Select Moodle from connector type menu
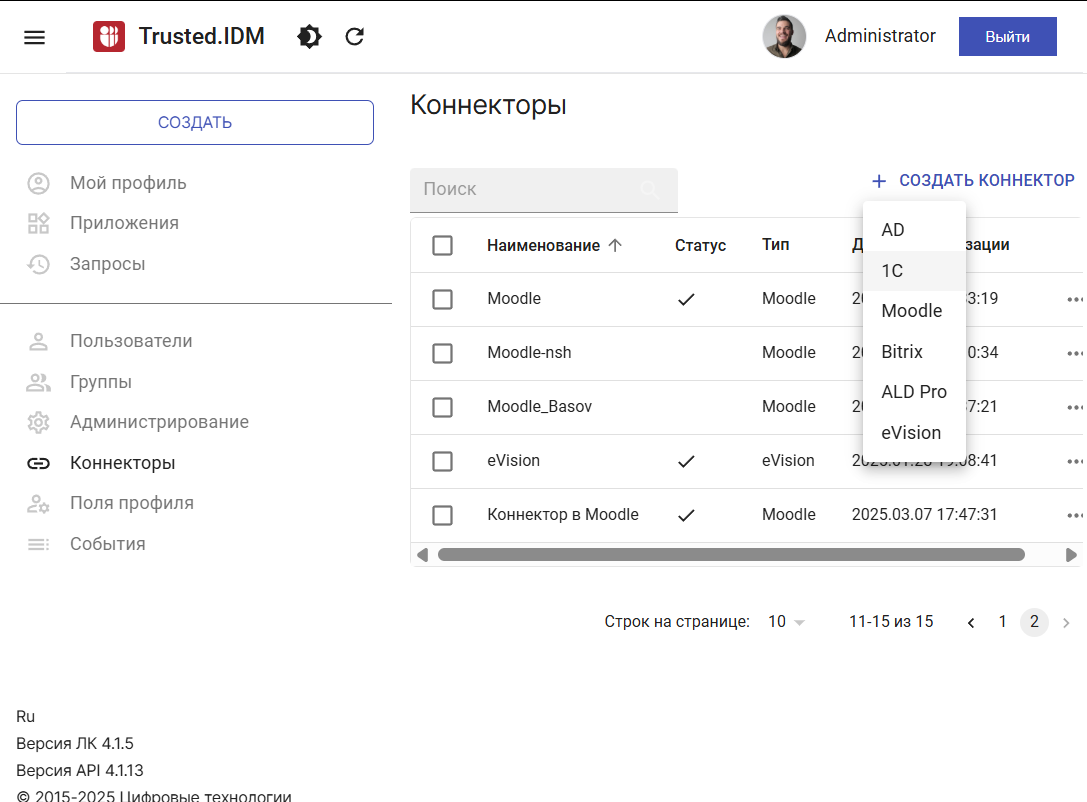 [x=914, y=311]
